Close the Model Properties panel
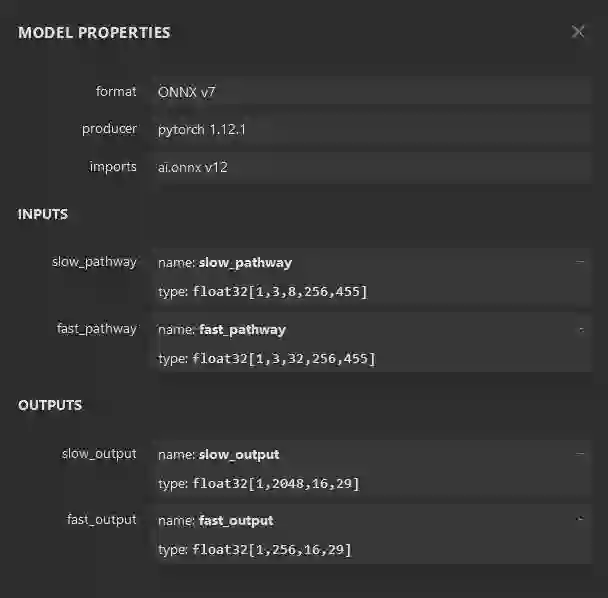The image size is (608, 598). click(x=578, y=32)
